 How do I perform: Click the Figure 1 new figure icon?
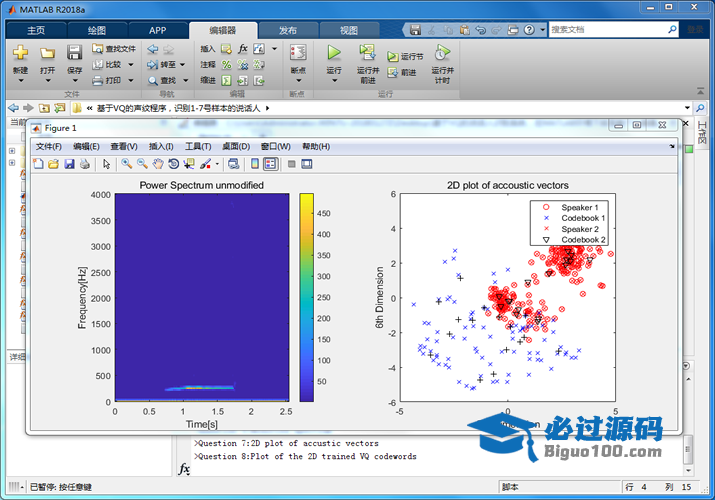pos(38,164)
